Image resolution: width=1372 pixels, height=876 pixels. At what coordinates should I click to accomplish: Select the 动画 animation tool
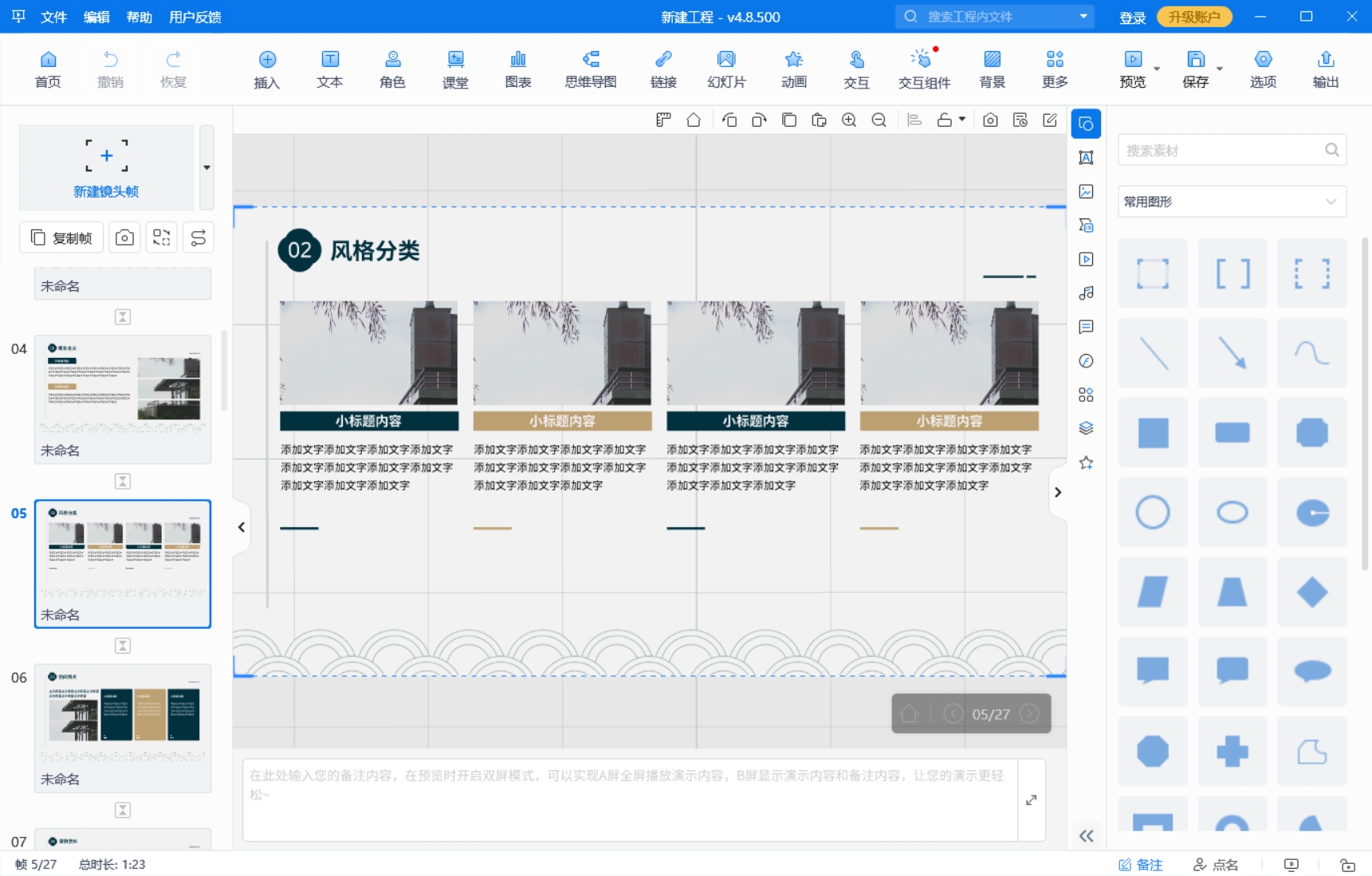pyautogui.click(x=793, y=69)
